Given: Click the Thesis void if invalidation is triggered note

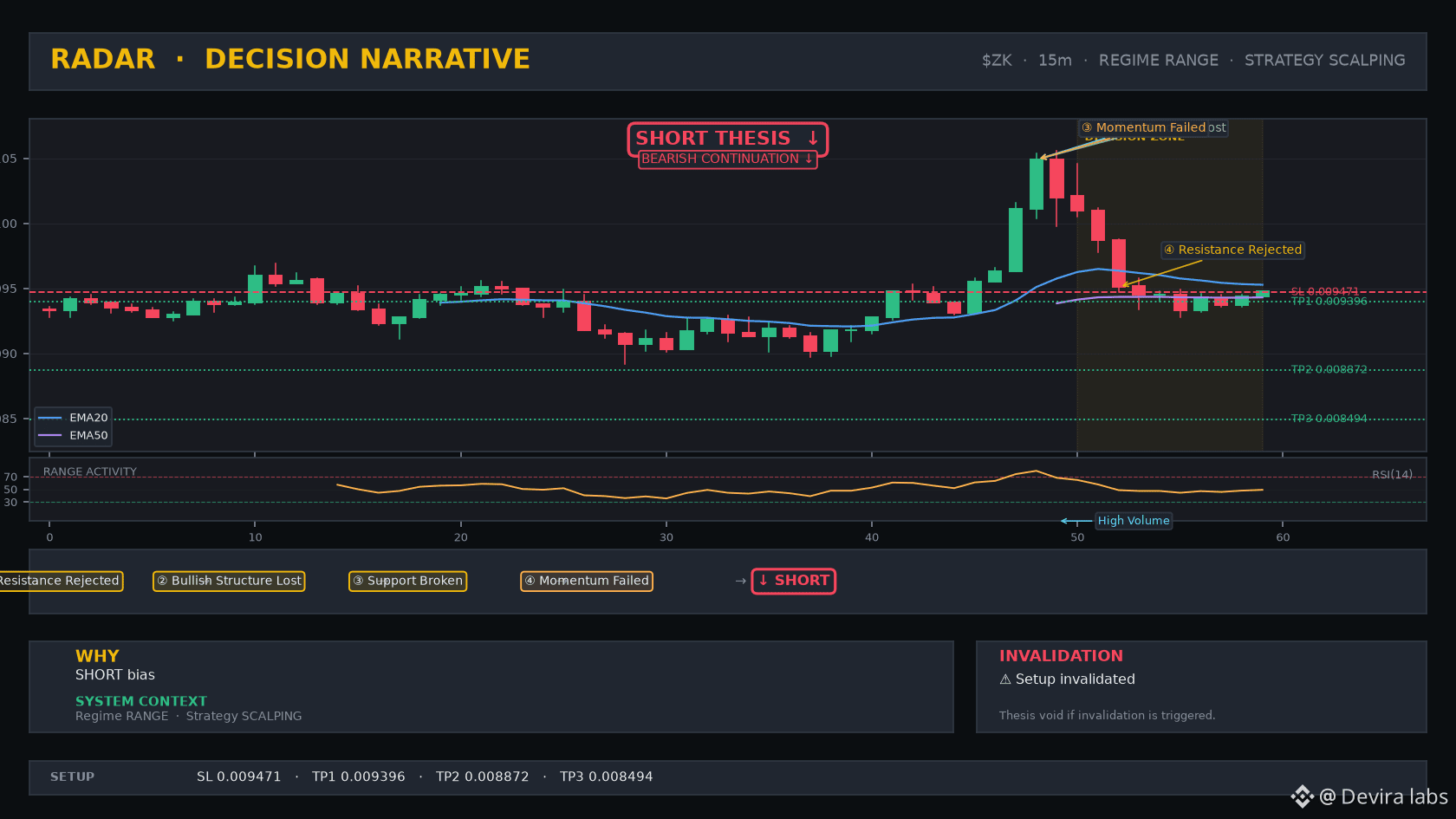Looking at the screenshot, I should click(x=1107, y=715).
